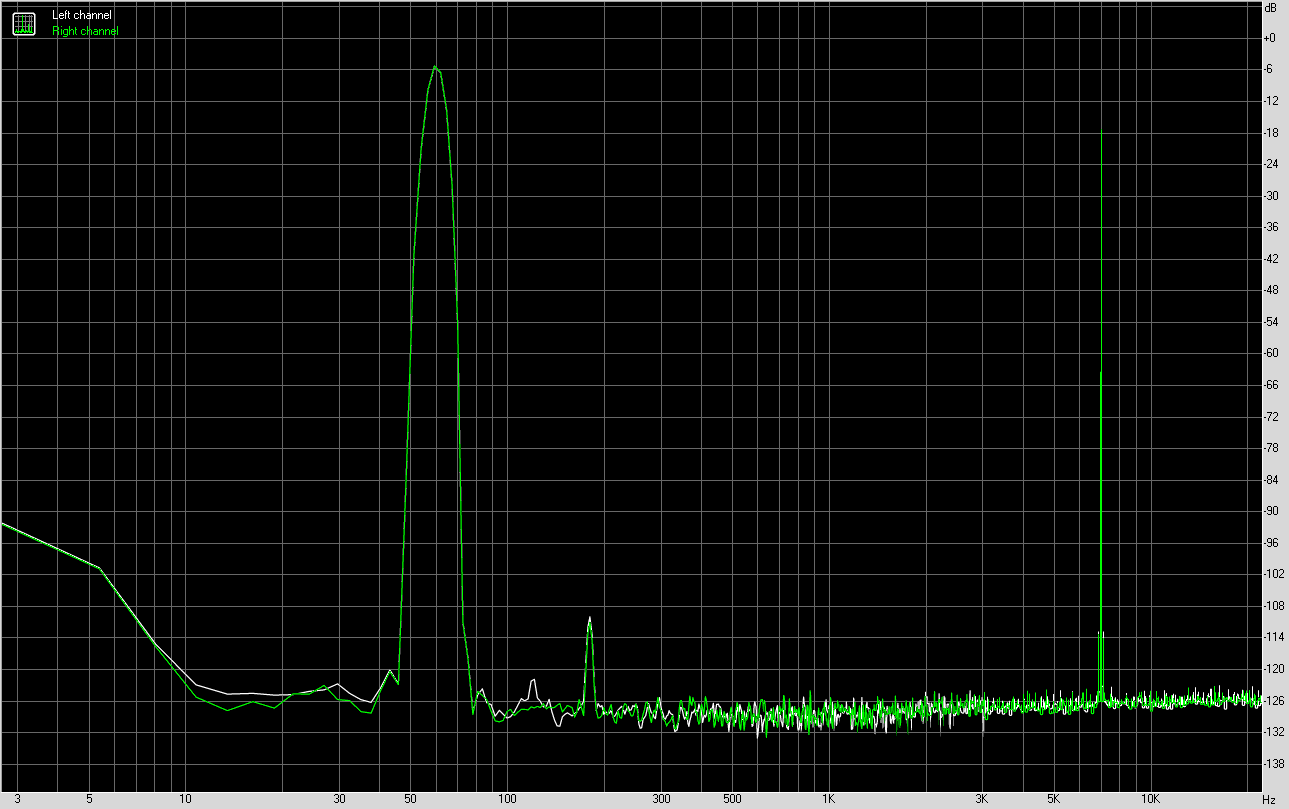1289x809 pixels.
Task: Click the "-54" dB axis value
Action: pyautogui.click(x=1272, y=322)
